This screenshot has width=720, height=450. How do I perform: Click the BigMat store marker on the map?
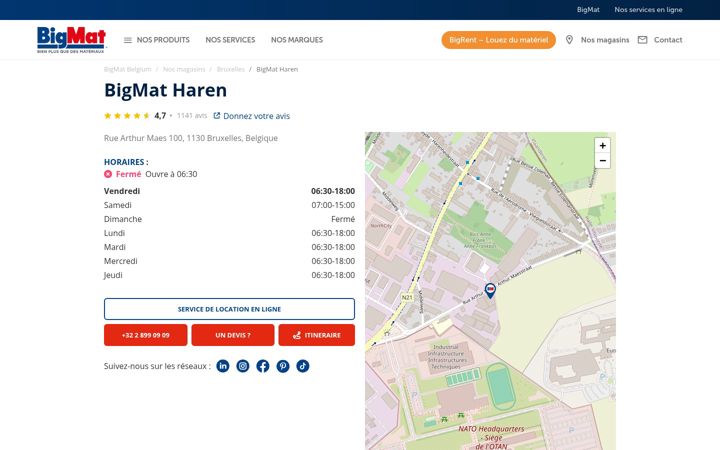[490, 290]
